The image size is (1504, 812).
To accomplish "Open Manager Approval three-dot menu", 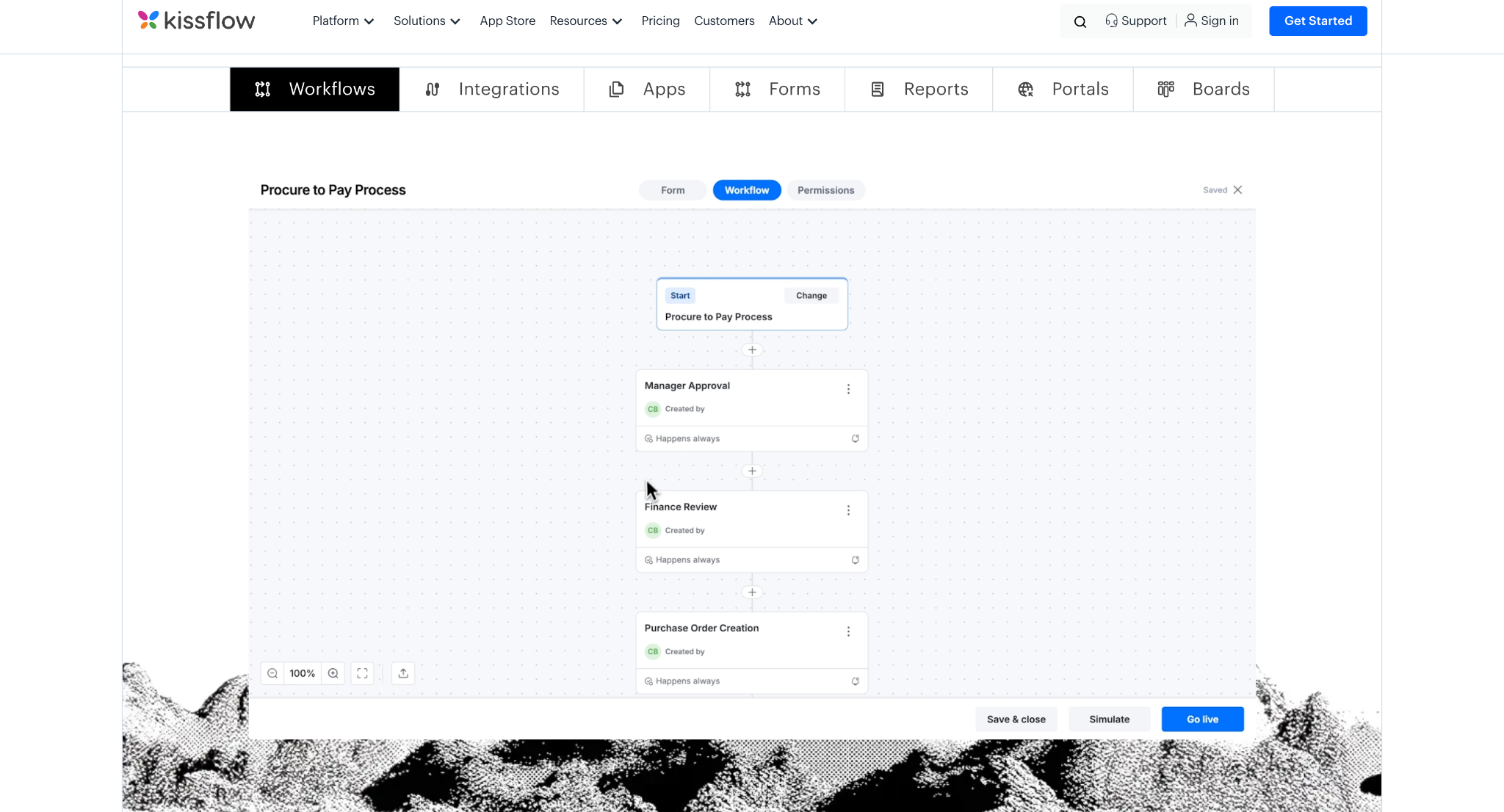I will coord(848,389).
